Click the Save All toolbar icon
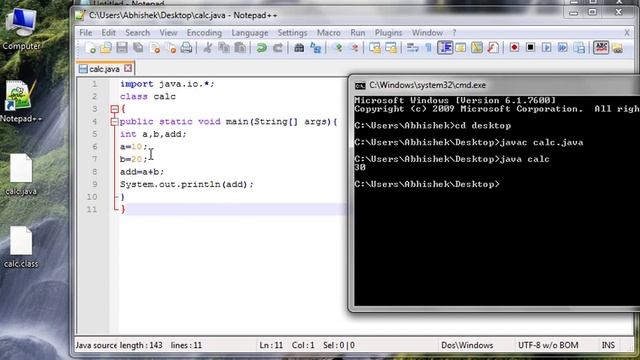The height and width of the screenshot is (360, 640). coord(138,48)
